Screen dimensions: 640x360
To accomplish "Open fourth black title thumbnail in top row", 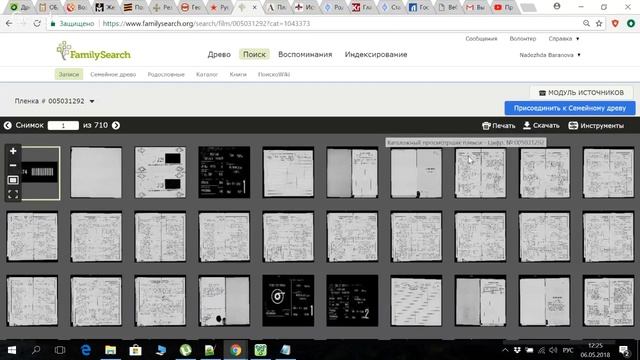I will pyautogui.click(x=224, y=173).
